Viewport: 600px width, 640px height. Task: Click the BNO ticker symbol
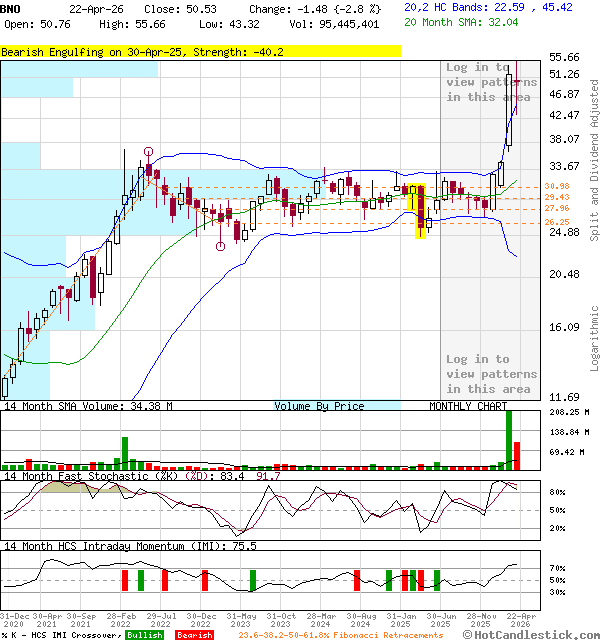point(12,7)
